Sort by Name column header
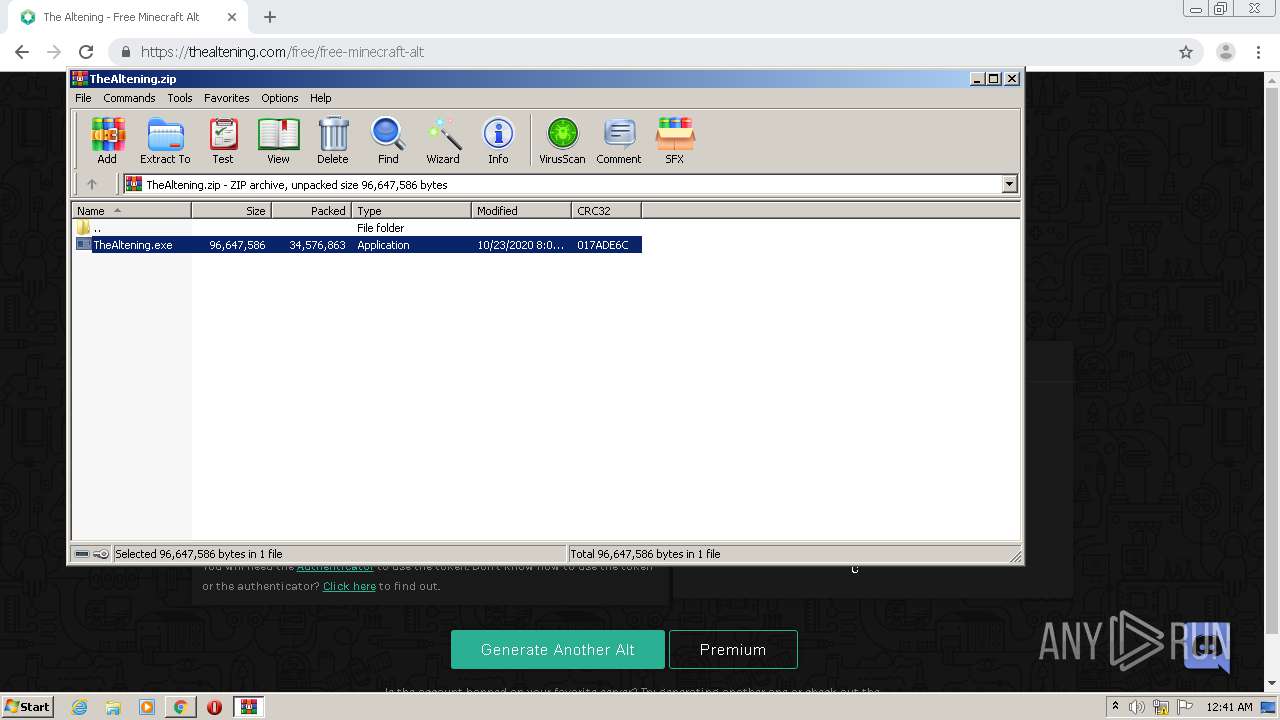The height and width of the screenshot is (720, 1280). click(132, 210)
